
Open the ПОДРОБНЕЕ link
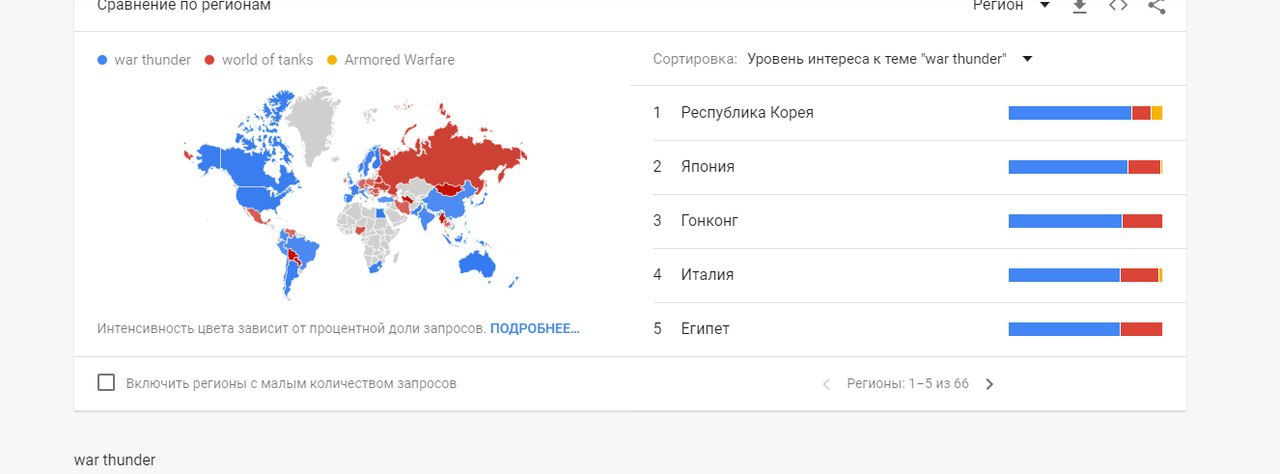tap(534, 328)
